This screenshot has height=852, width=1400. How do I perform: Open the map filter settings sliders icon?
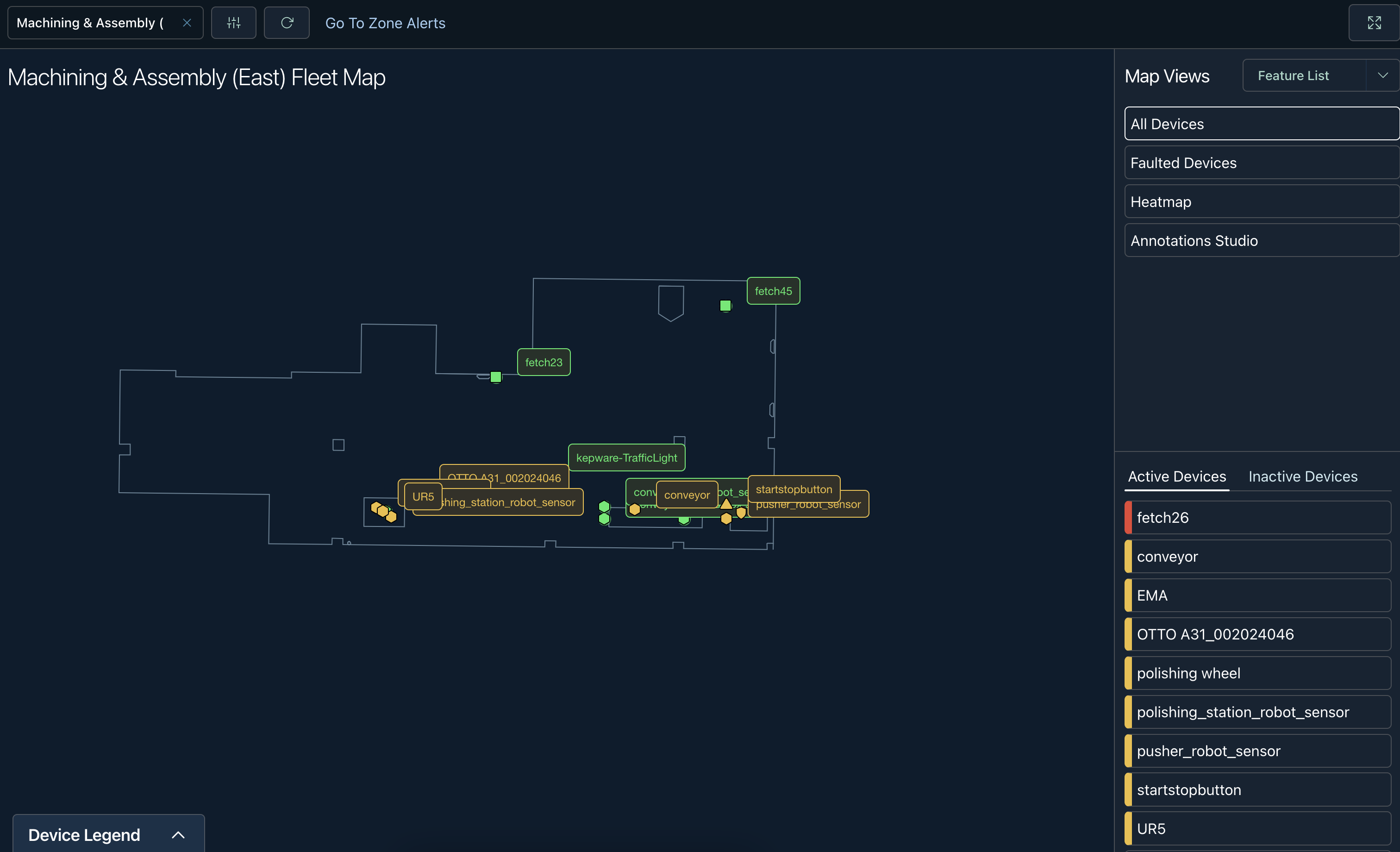coord(233,23)
